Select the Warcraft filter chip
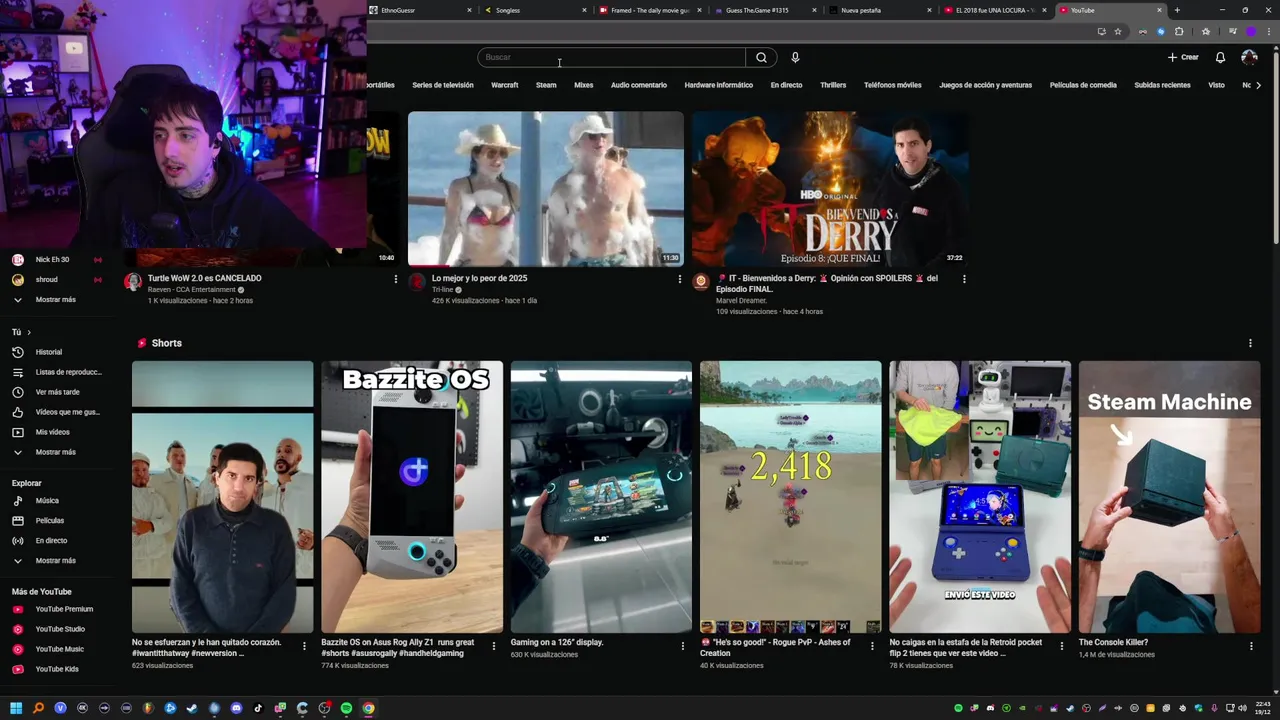Viewport: 1280px width, 720px height. [504, 85]
